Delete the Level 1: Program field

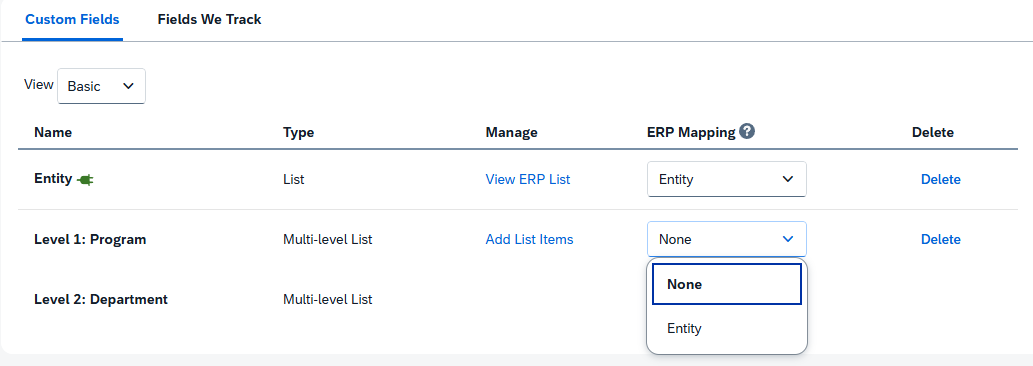[940, 240]
